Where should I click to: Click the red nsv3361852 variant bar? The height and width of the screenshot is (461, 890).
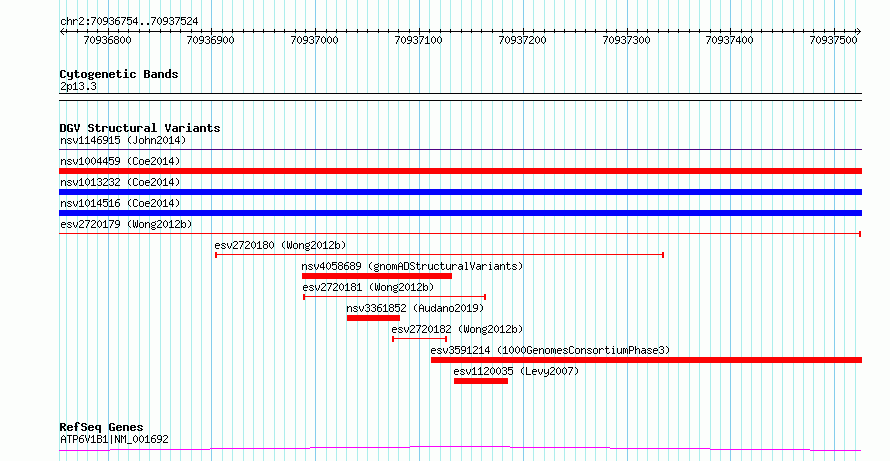click(373, 318)
